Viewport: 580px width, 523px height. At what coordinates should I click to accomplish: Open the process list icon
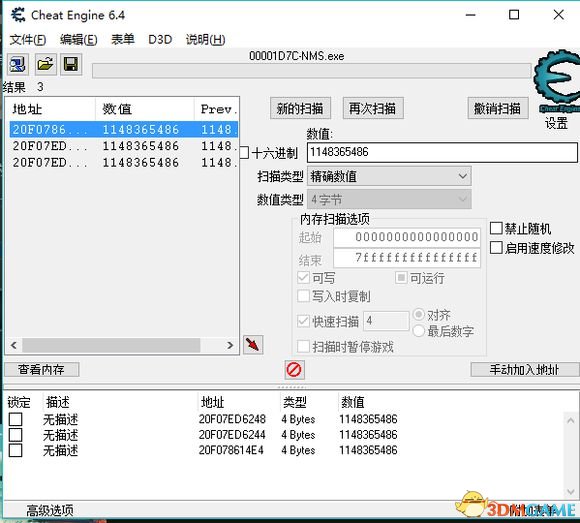point(17,65)
